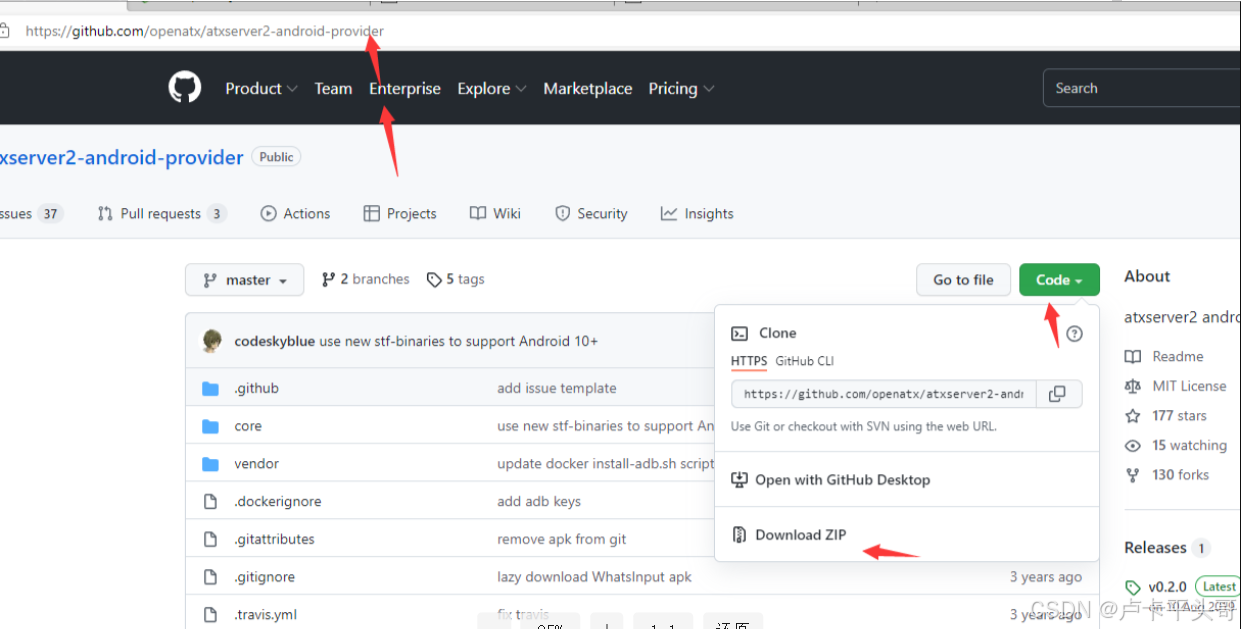Go to the Wiki tab
Image resolution: width=1241 pixels, height=629 pixels.
click(x=495, y=213)
